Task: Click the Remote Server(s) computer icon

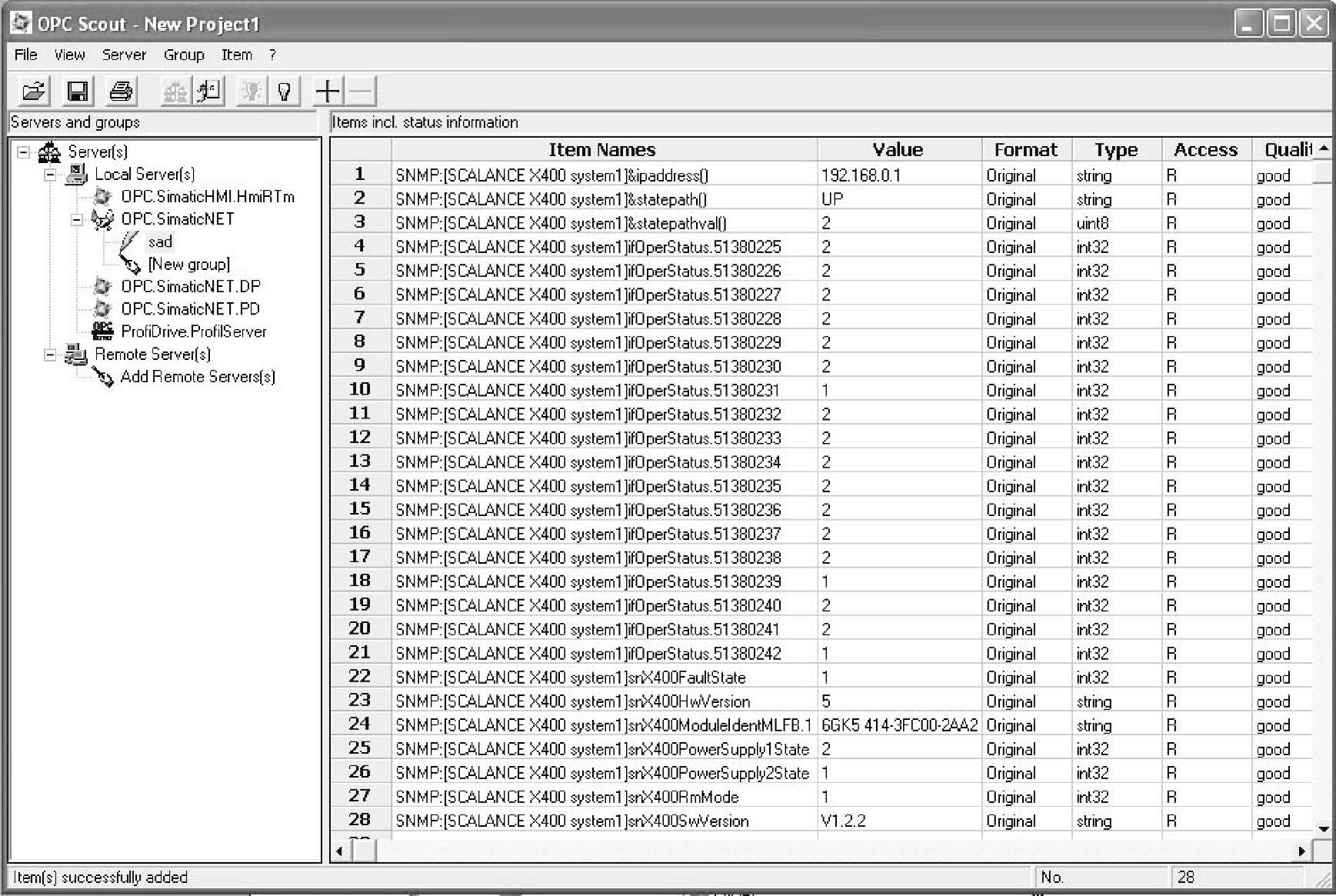Action: click(76, 355)
